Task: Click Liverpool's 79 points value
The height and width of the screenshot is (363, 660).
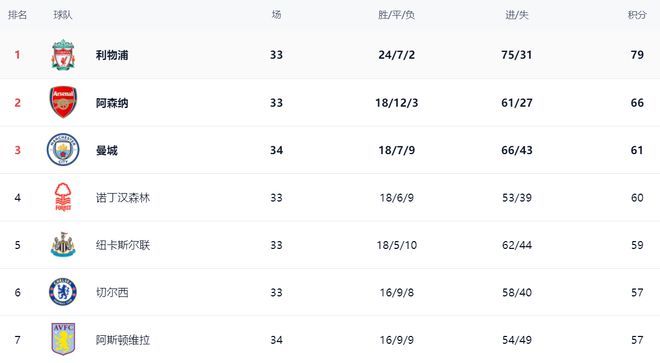Action: pyautogui.click(x=637, y=55)
